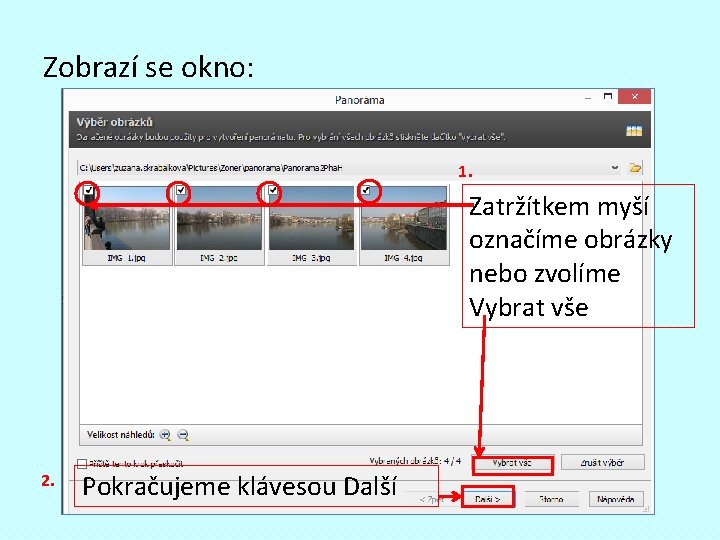Viewport: 720px width, 540px height.
Task: Click the < Zpět button
Action: coord(430,499)
